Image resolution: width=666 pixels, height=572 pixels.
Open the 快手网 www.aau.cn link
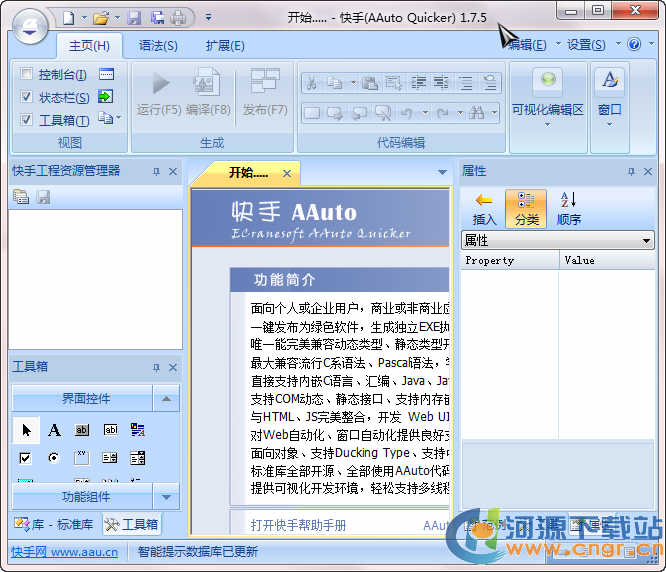point(65,552)
